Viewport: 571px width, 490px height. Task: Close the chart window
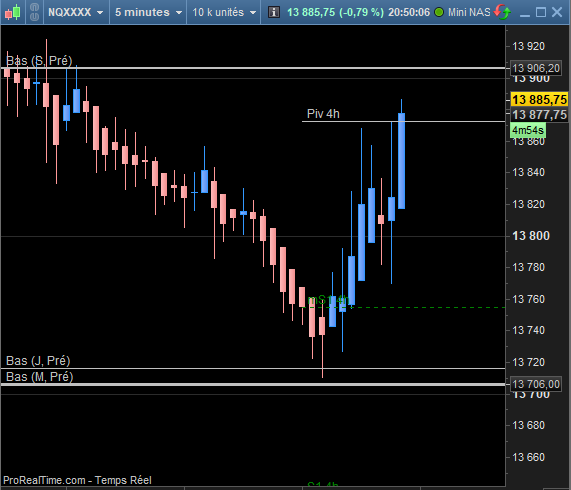click(x=557, y=12)
